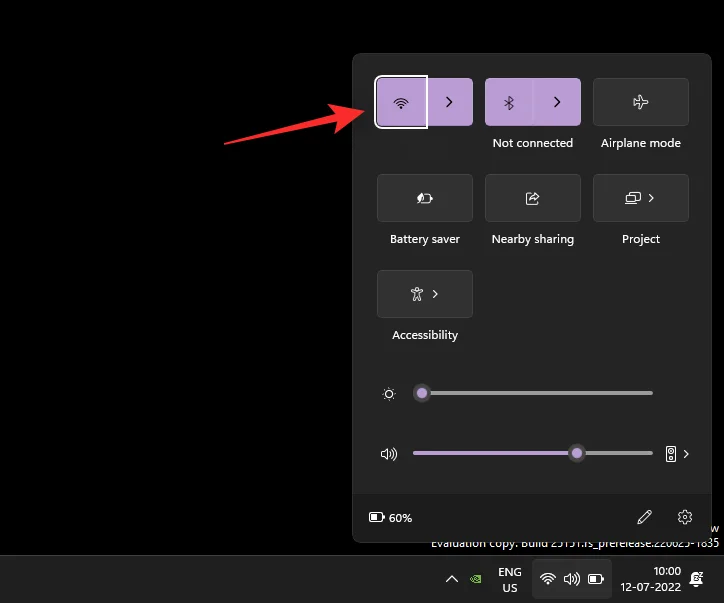Click the taskbar Wi-Fi icon
Image resolution: width=724 pixels, height=603 pixels.
pos(548,579)
